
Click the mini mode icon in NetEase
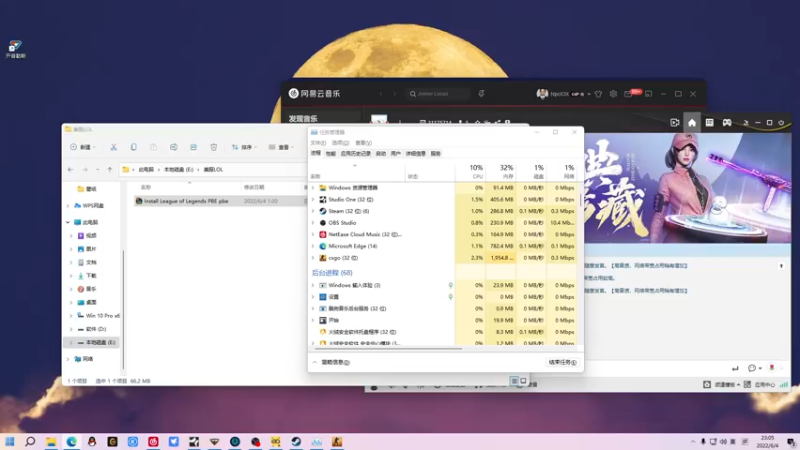[648, 94]
